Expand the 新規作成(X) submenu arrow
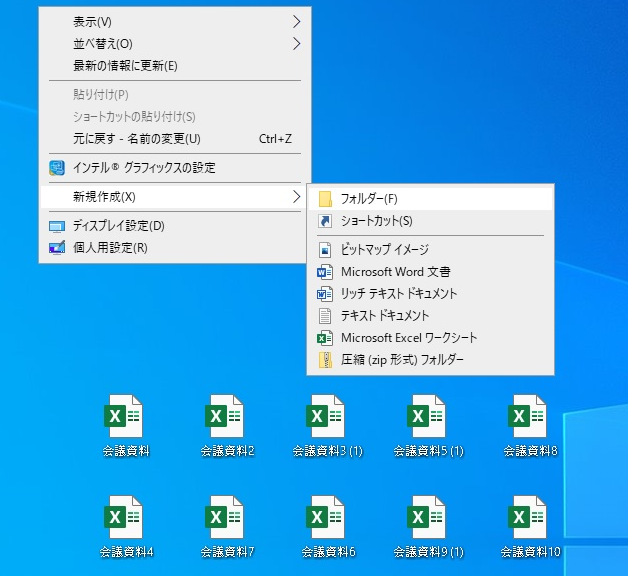Screen dimensions: 628x576 [296, 197]
